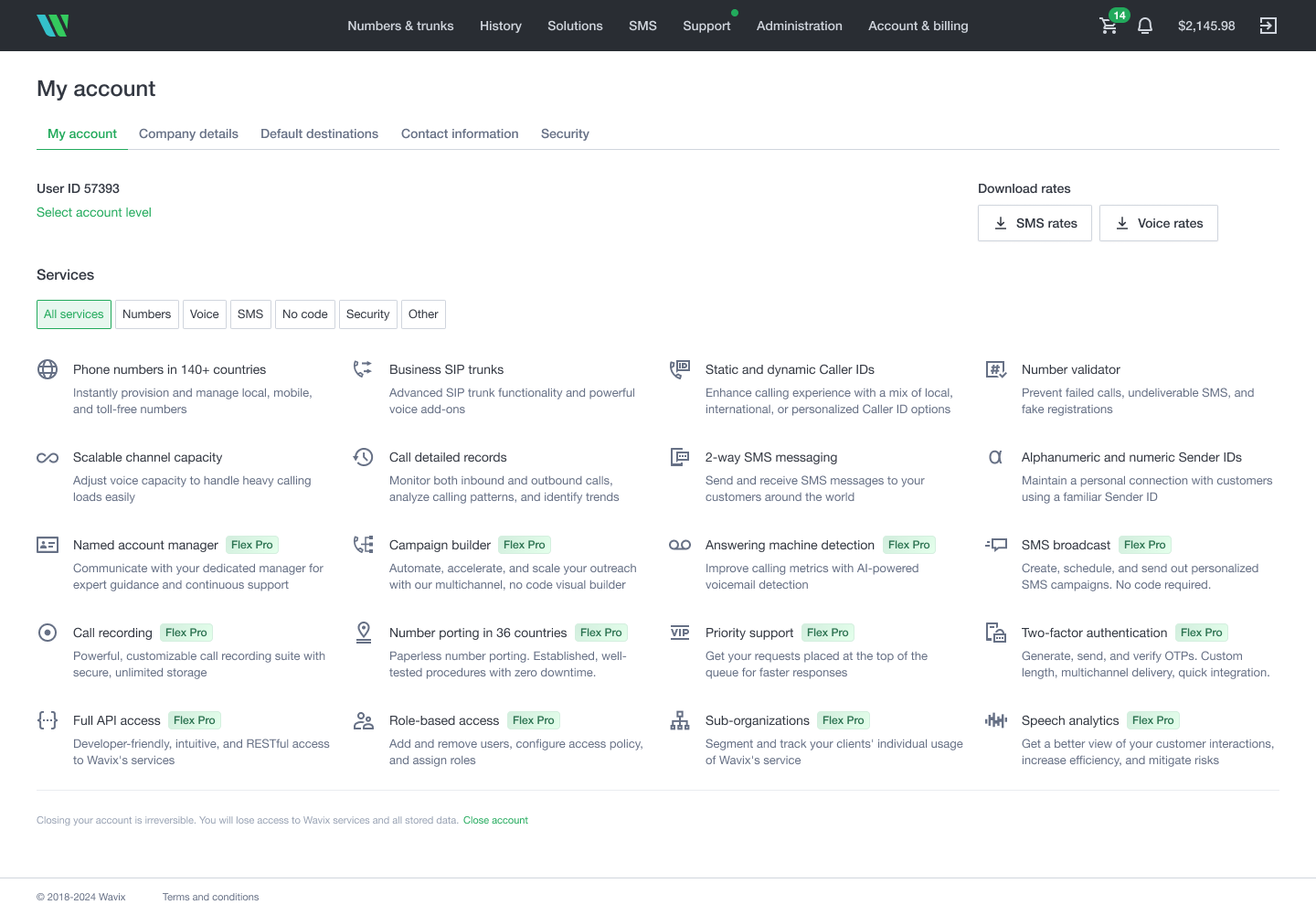Download Voice rates
The width and height of the screenshot is (1316, 915).
(1159, 223)
